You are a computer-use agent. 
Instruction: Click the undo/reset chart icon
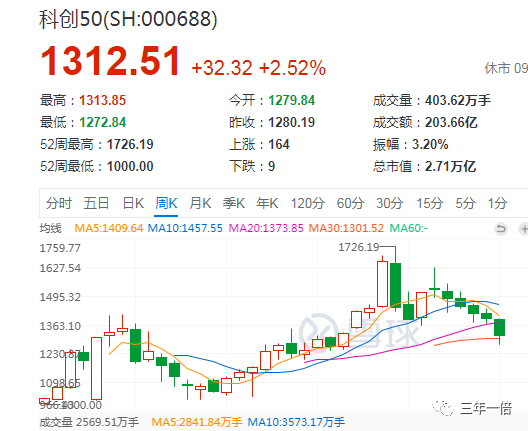(501, 229)
